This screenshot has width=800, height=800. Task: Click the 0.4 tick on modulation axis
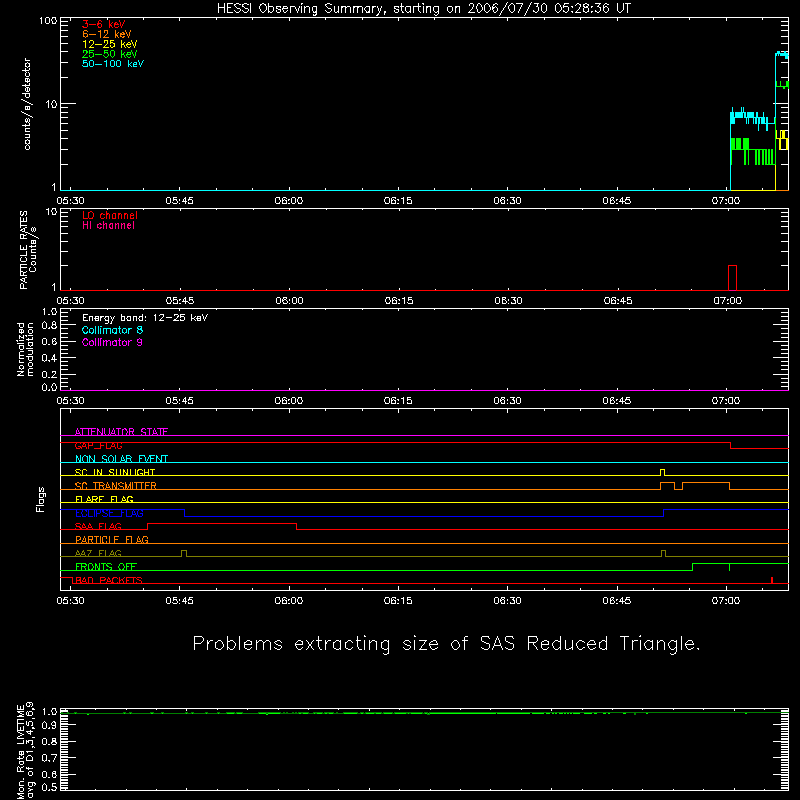click(x=49, y=358)
